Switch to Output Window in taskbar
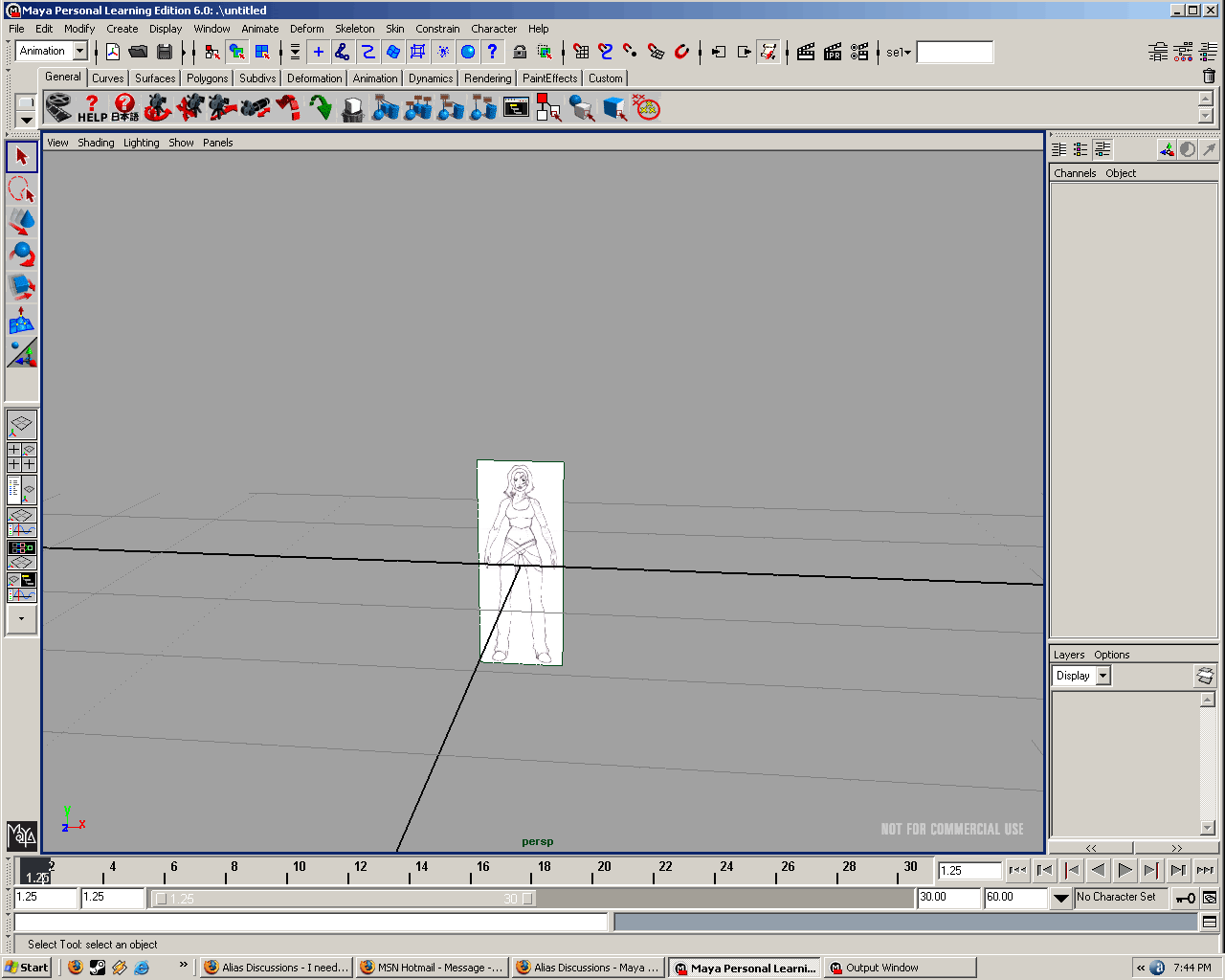Screen dimensions: 1225x980 tap(900, 968)
